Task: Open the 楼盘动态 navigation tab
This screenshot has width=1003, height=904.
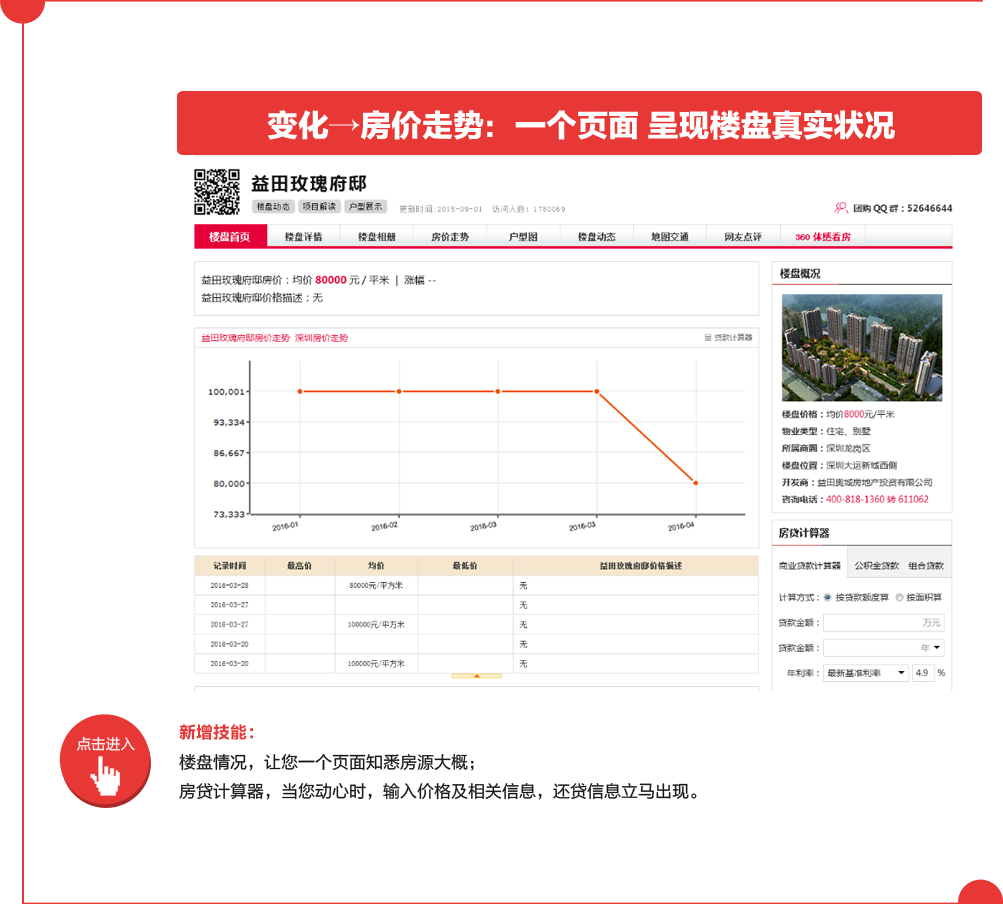Action: click(x=597, y=237)
